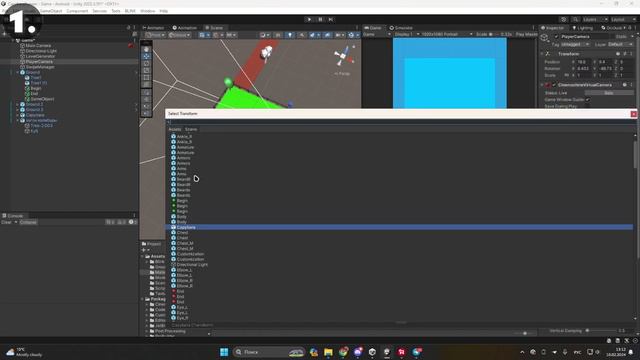
Task: Select the Move tool in Scene toolbar
Action: pyautogui.click(x=146, y=56)
